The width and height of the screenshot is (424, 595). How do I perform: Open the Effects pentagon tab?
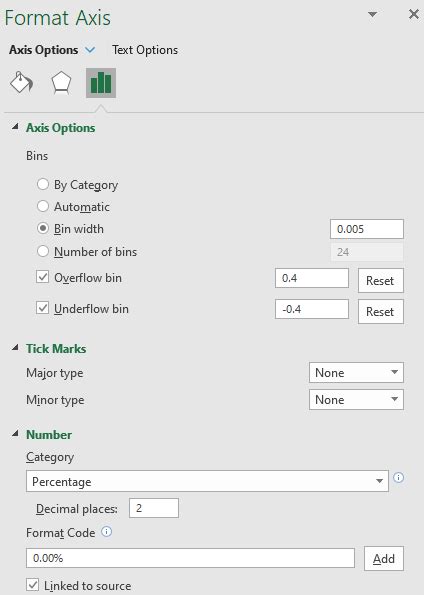click(61, 82)
